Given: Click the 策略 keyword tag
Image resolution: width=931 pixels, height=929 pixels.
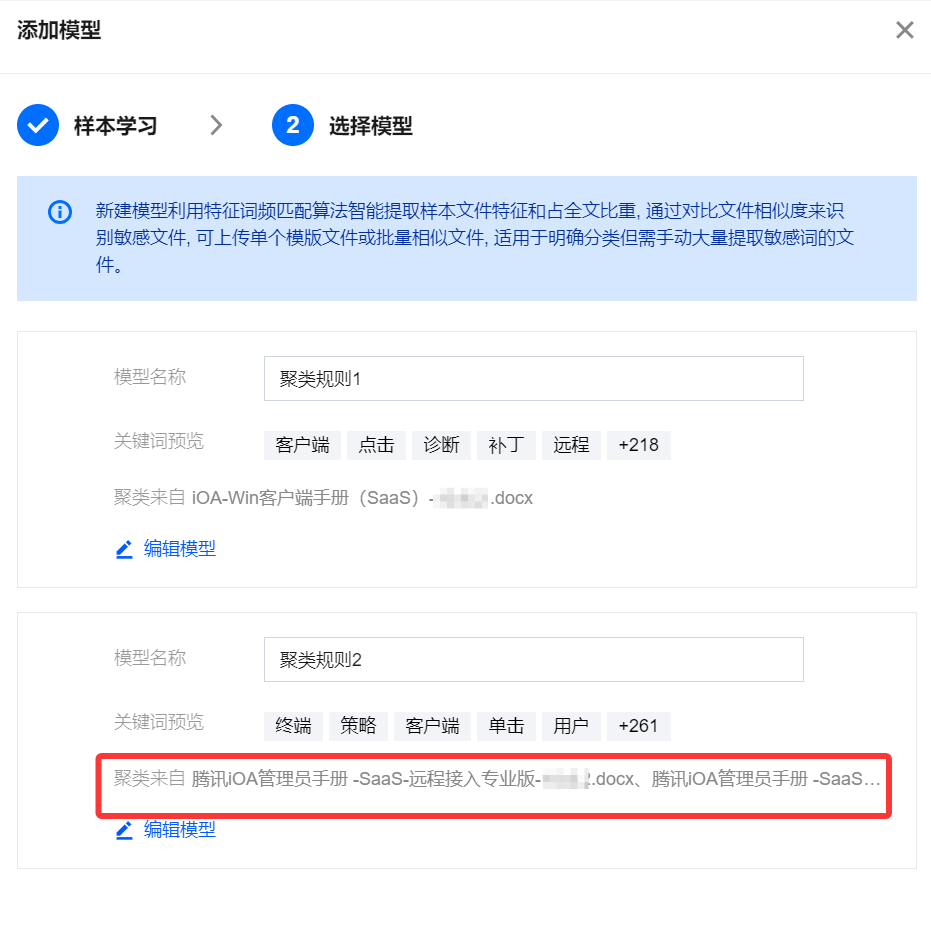Looking at the screenshot, I should click(358, 726).
